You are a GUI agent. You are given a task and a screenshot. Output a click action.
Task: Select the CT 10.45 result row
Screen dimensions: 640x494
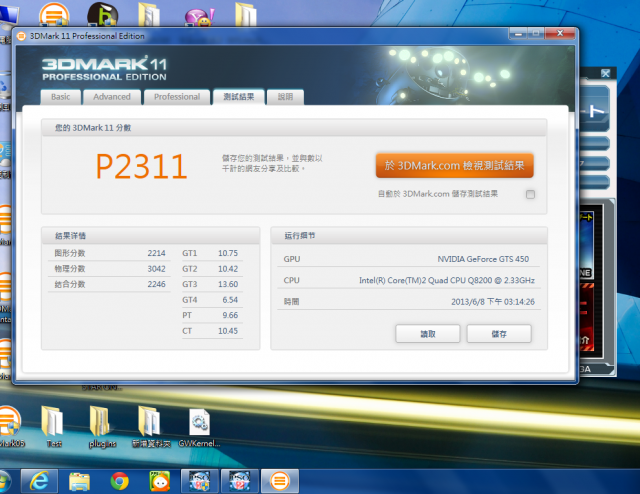212,331
